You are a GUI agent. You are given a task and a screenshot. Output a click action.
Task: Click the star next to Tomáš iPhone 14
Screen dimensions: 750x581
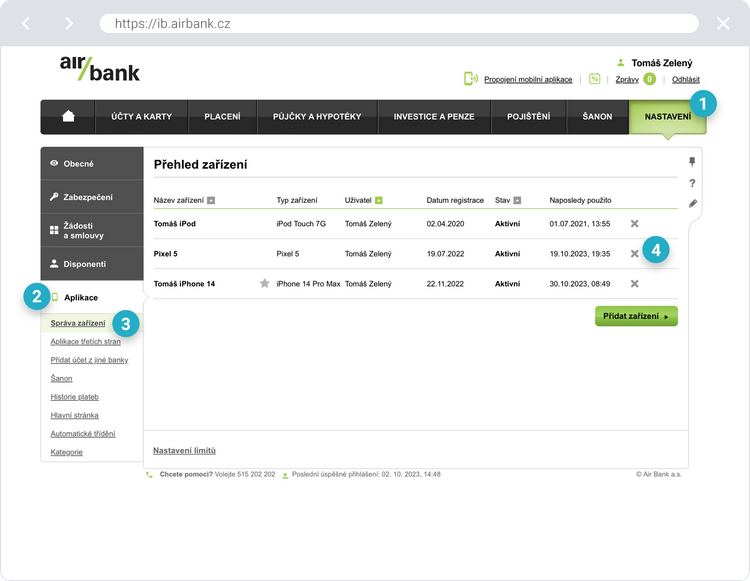[265, 284]
